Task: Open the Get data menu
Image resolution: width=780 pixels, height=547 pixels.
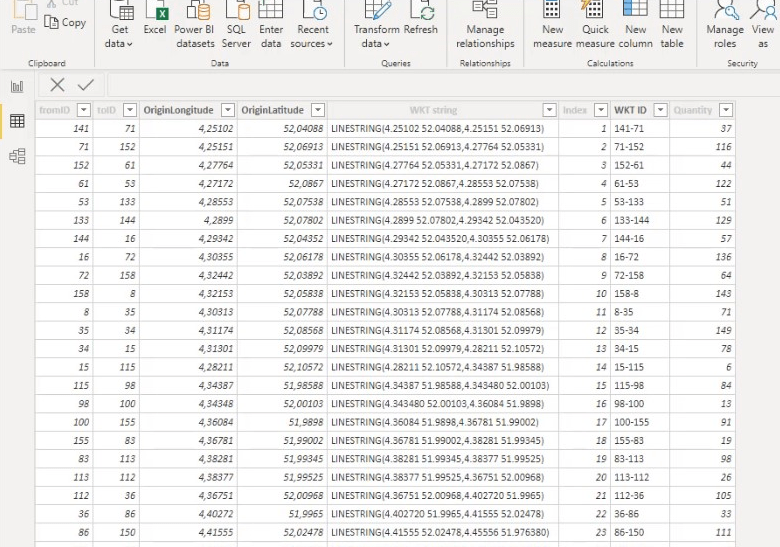Action: click(119, 25)
